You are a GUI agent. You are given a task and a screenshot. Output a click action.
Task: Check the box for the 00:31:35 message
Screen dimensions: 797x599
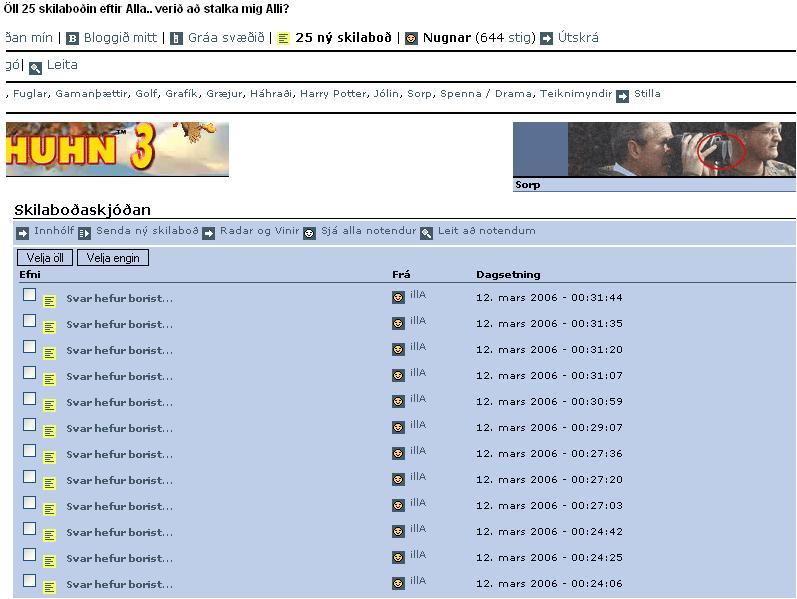[x=29, y=321]
